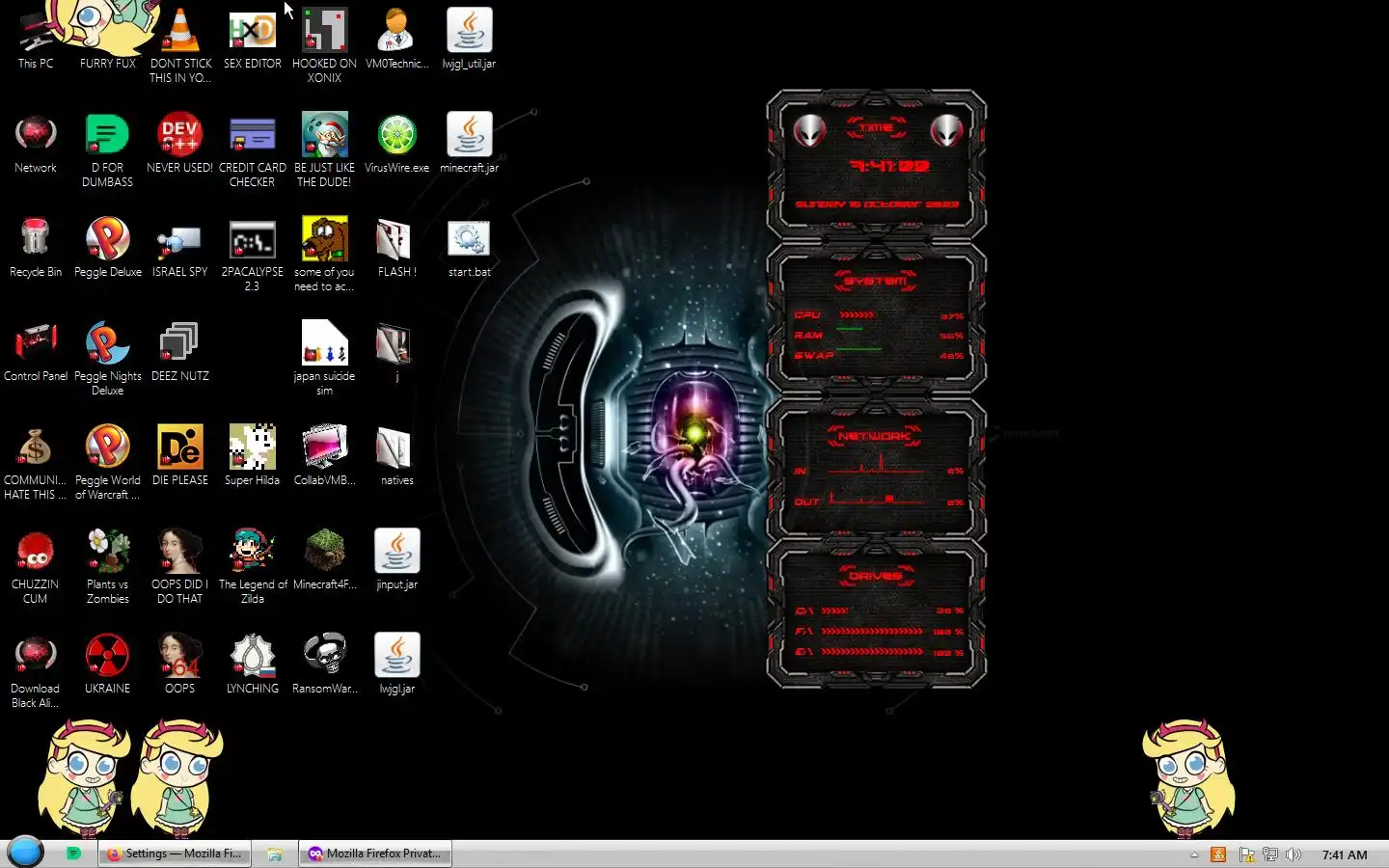Click the Network gadget with IN and OUT

pyautogui.click(x=876, y=470)
